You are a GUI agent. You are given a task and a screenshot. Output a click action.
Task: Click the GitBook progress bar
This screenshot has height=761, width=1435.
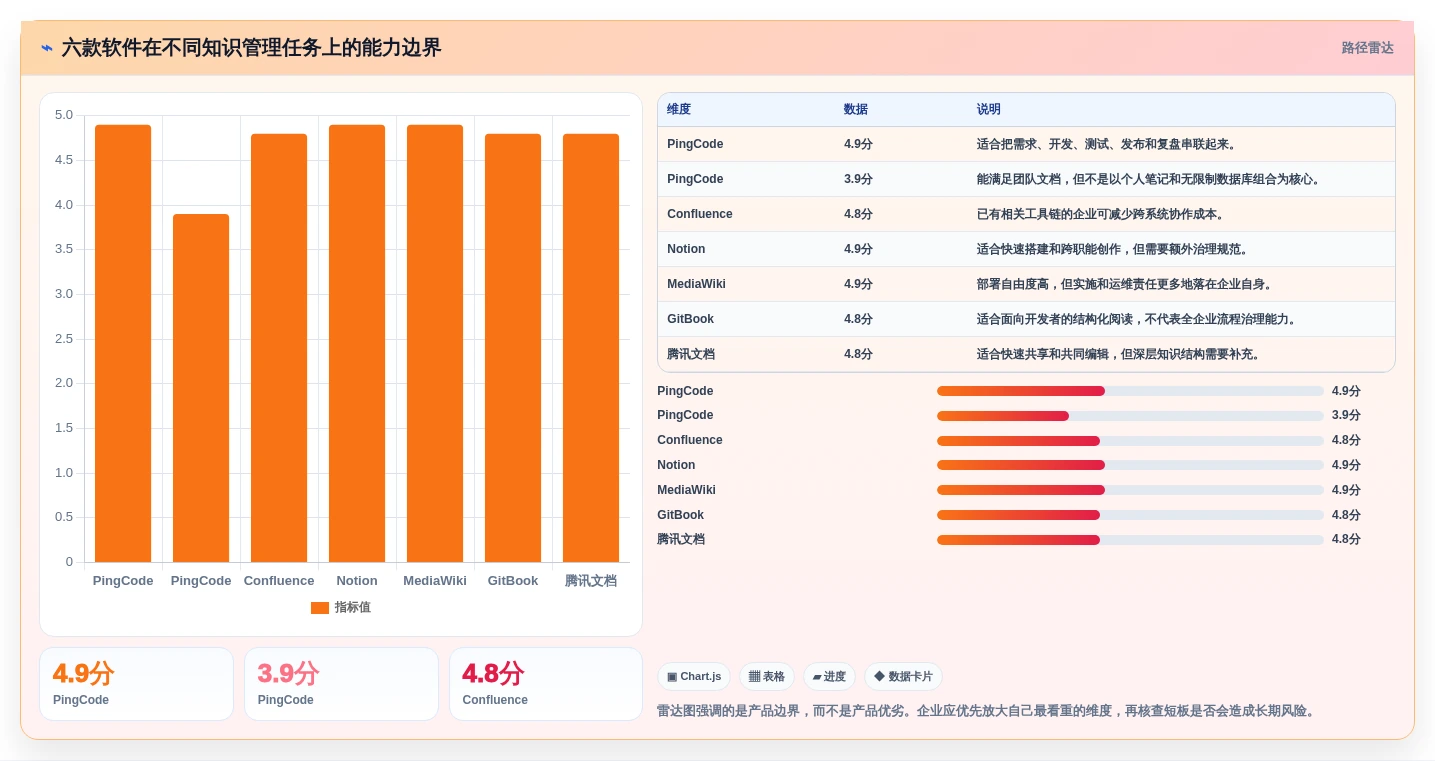[1130, 515]
